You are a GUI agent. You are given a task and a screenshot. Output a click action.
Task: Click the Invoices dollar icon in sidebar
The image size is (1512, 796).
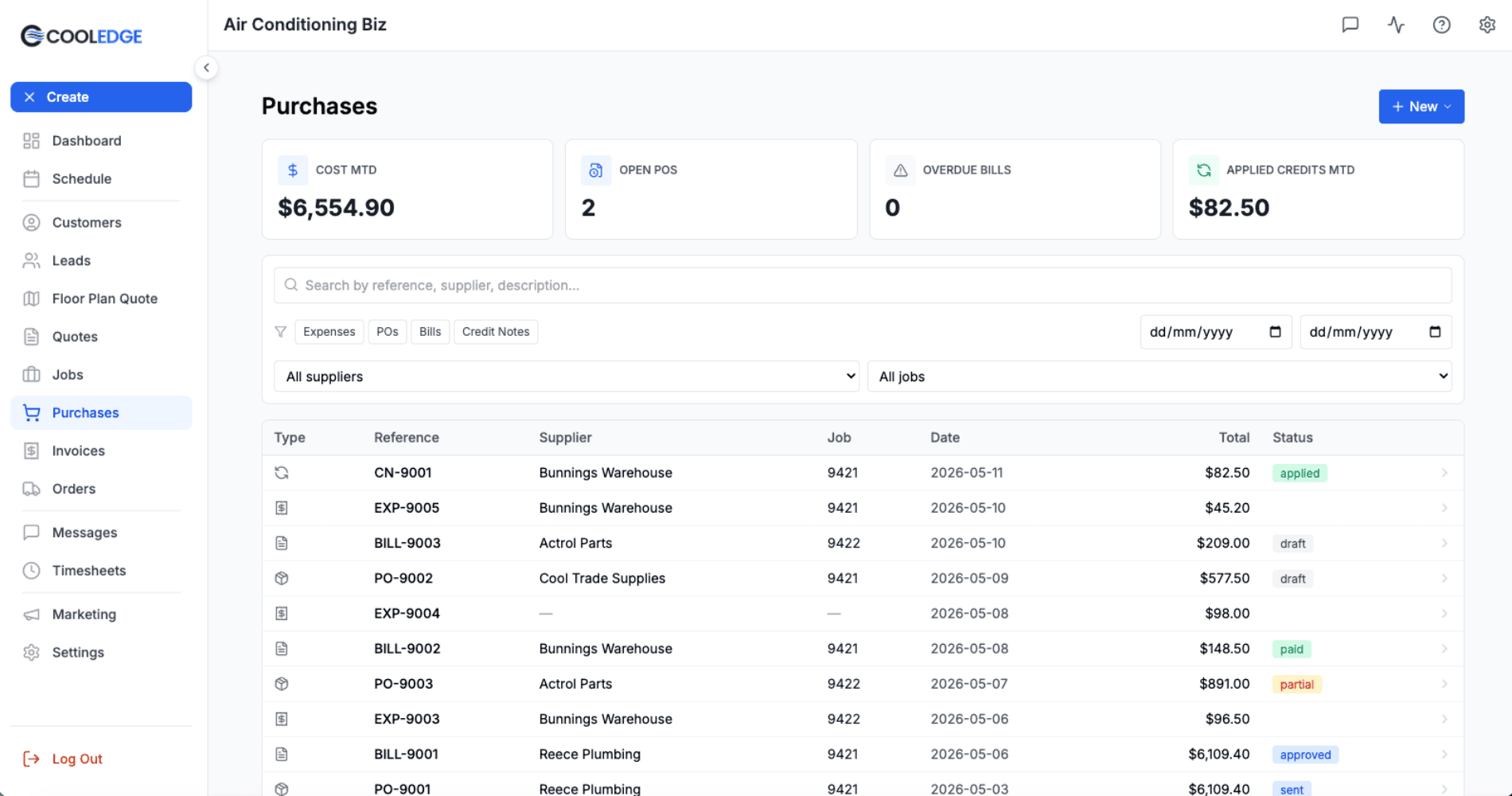(31, 451)
